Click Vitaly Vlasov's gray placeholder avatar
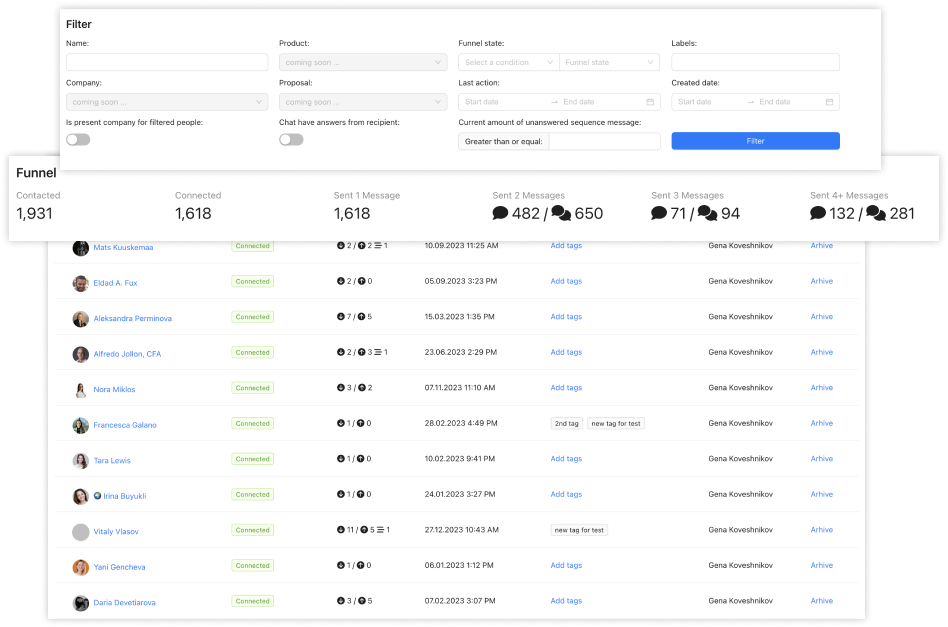Viewport: 948px width, 627px height. point(80,532)
